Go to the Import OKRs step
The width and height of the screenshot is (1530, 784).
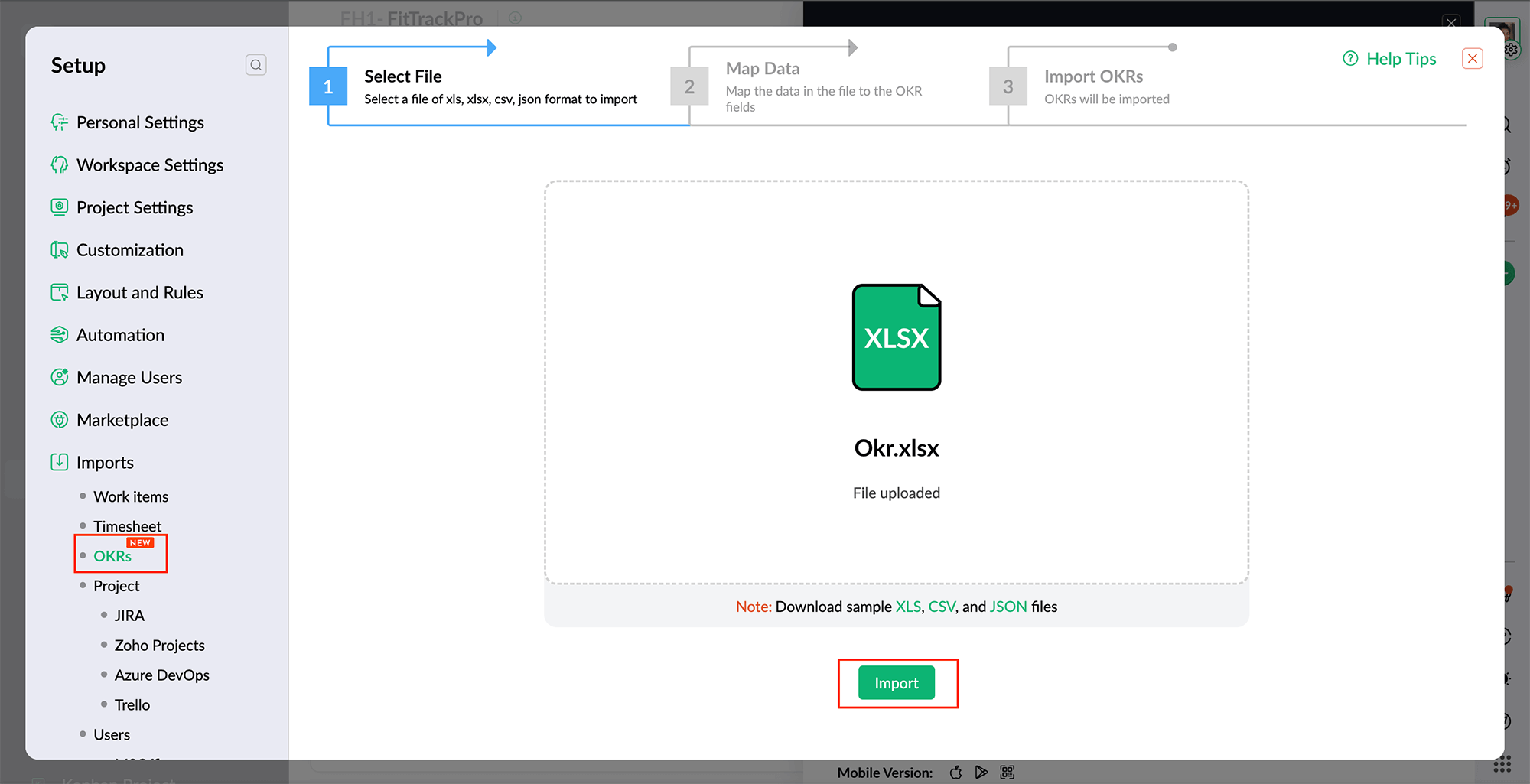pos(1092,76)
